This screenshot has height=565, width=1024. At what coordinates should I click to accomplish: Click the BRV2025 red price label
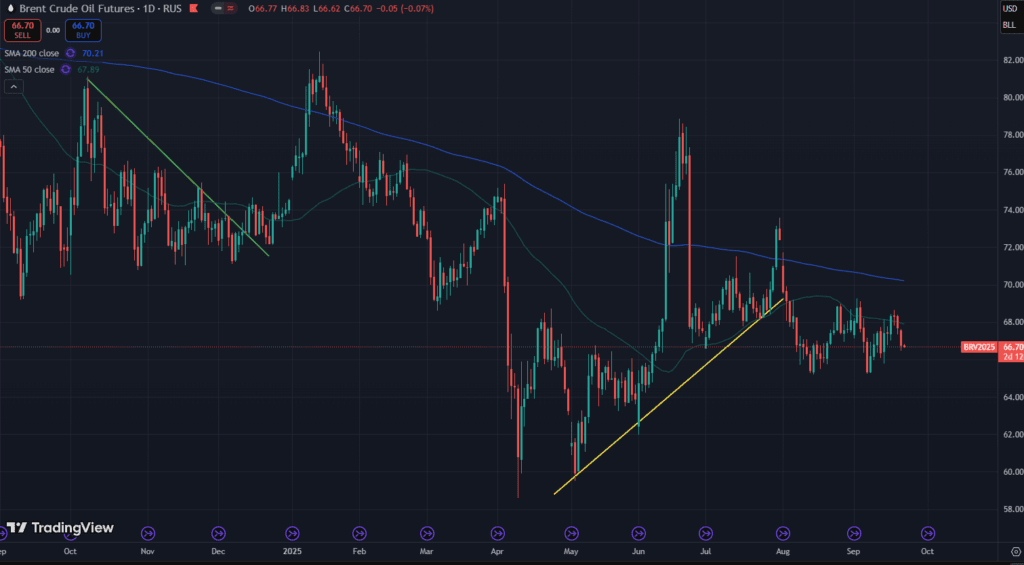click(978, 347)
